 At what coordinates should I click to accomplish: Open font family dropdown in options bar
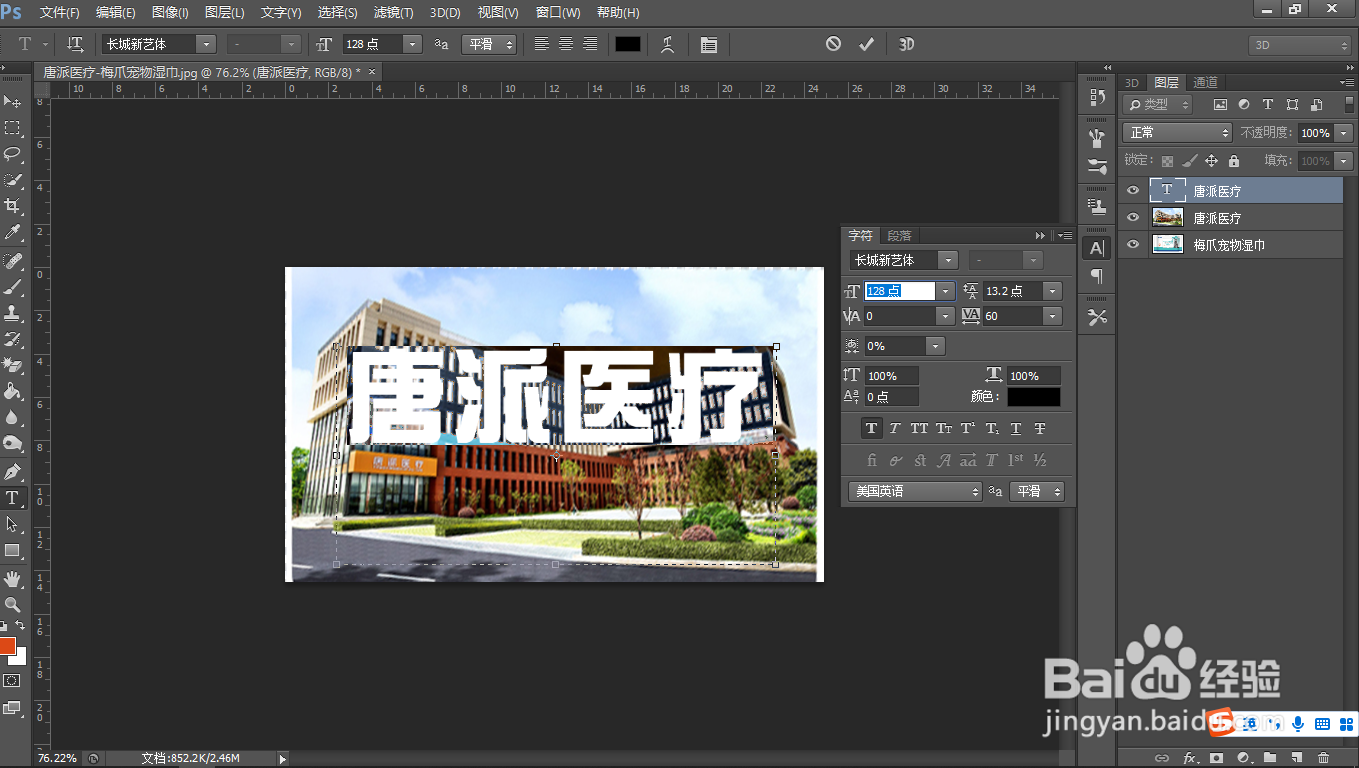(x=206, y=44)
